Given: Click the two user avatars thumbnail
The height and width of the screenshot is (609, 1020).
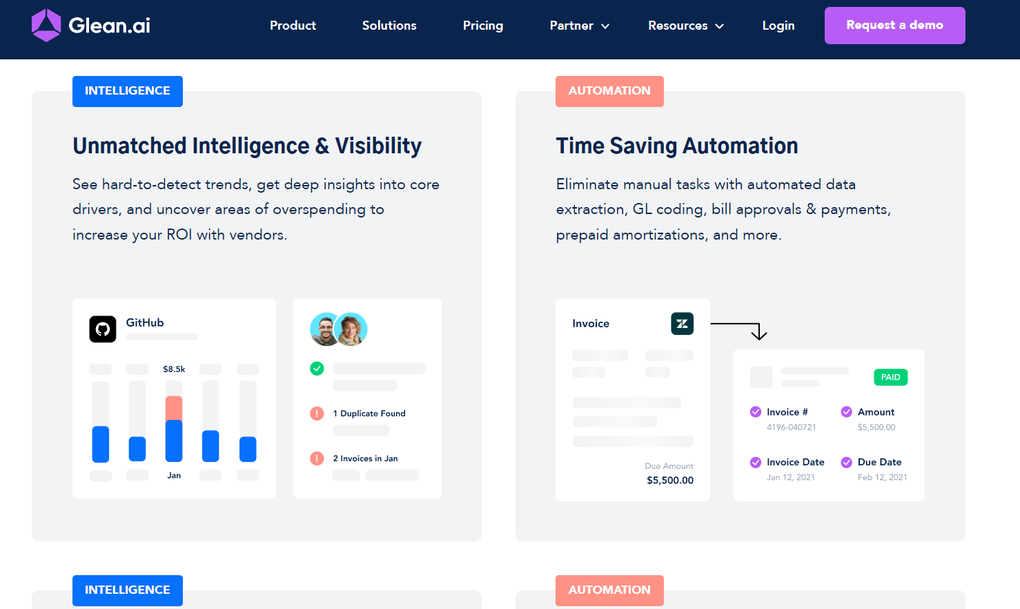Looking at the screenshot, I should [339, 328].
